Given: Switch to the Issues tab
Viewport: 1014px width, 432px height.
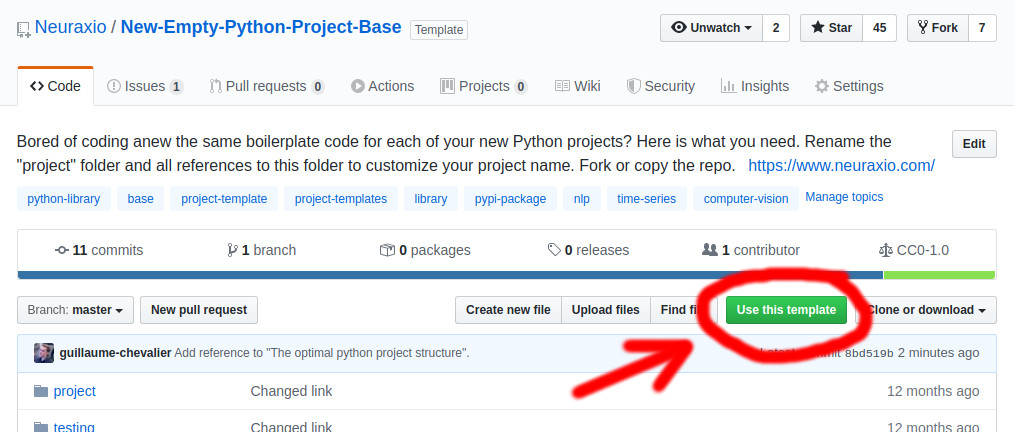Looking at the screenshot, I should (144, 86).
